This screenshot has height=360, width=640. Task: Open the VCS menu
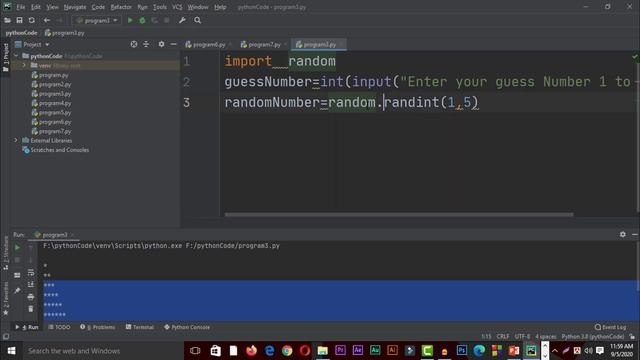tap(177, 7)
